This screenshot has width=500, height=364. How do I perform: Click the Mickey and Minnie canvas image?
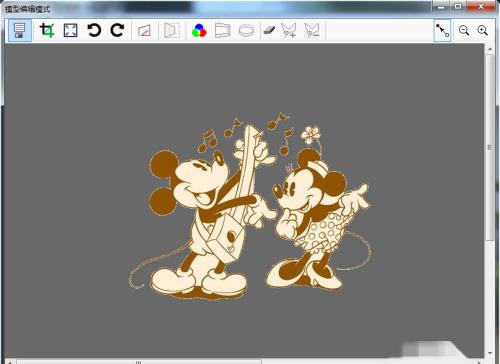(x=250, y=206)
